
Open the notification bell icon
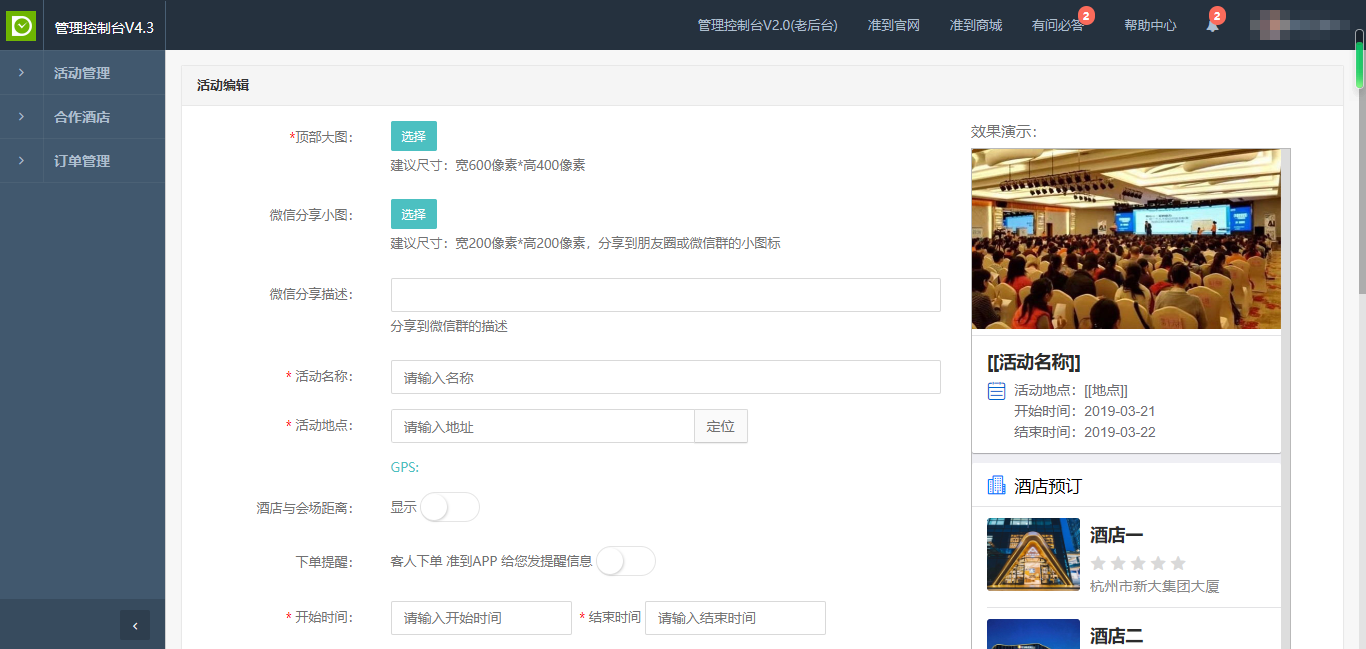[1212, 26]
